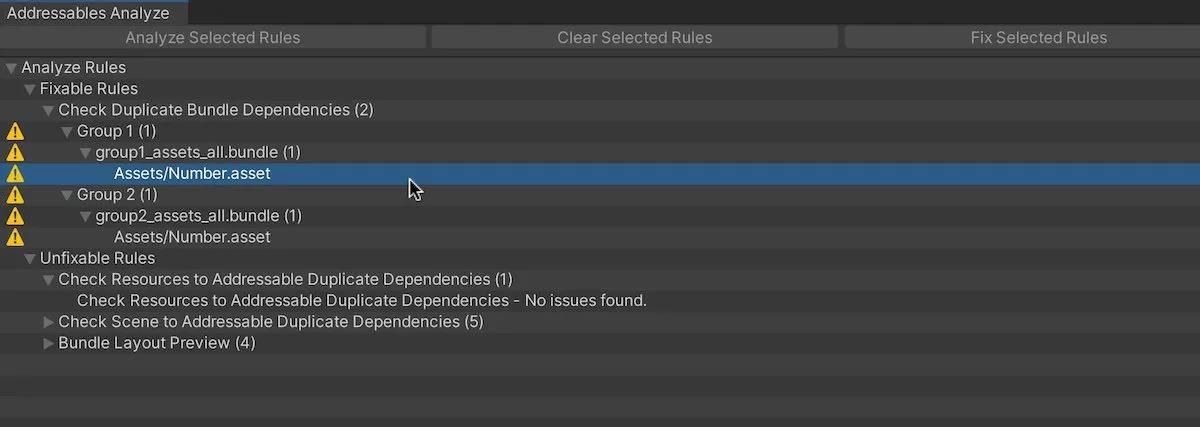Click warning icon beside Group 2
Screen dimensions: 1200x427
[x=15, y=195]
